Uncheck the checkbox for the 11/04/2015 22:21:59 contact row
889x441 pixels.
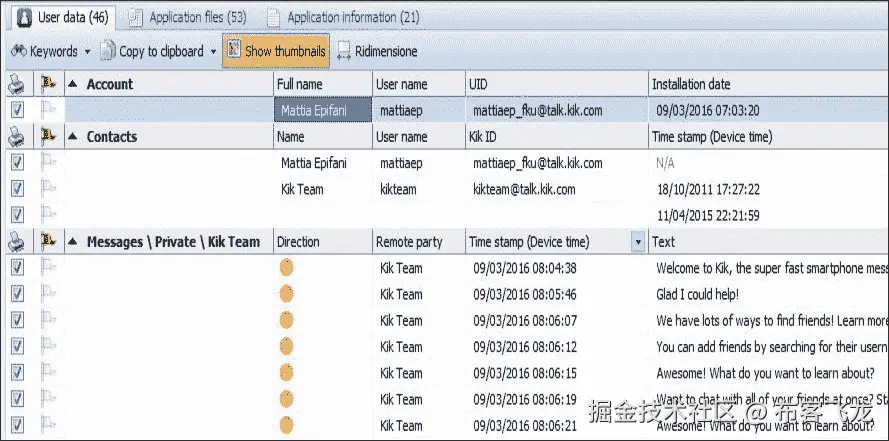click(18, 215)
